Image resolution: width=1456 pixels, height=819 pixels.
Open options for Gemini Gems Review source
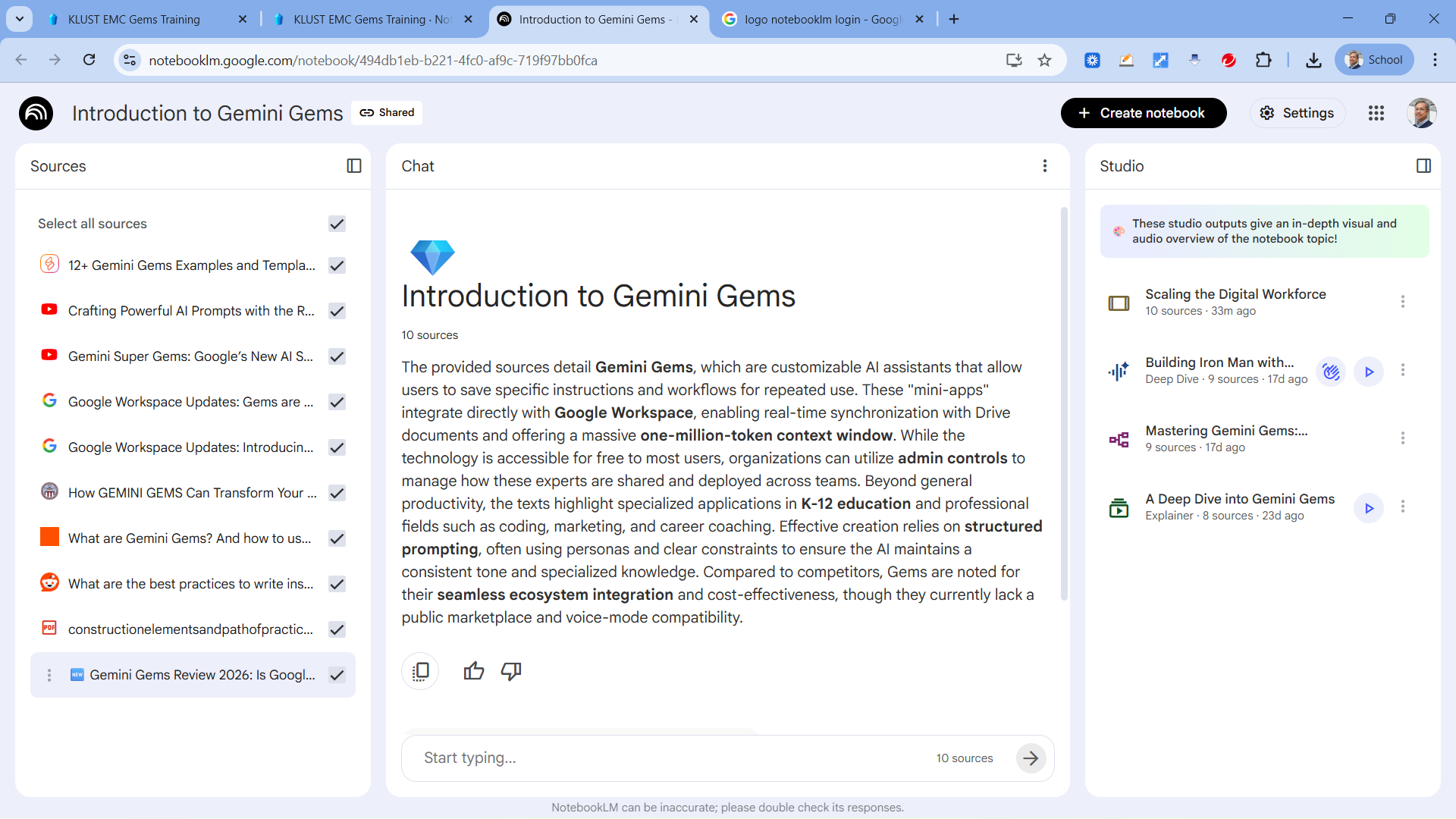coord(49,675)
